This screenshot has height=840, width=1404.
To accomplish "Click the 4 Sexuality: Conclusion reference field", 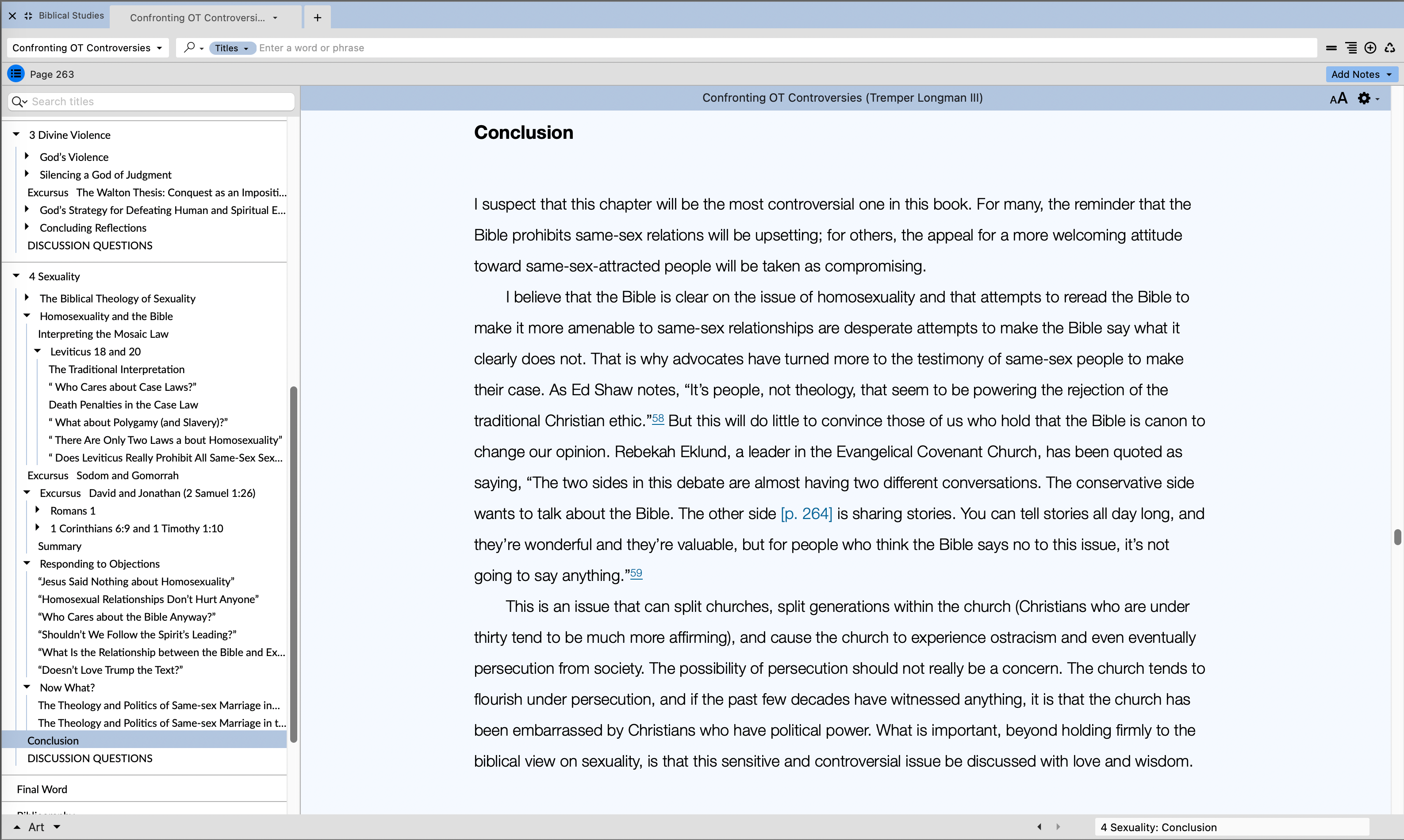I will (1231, 827).
